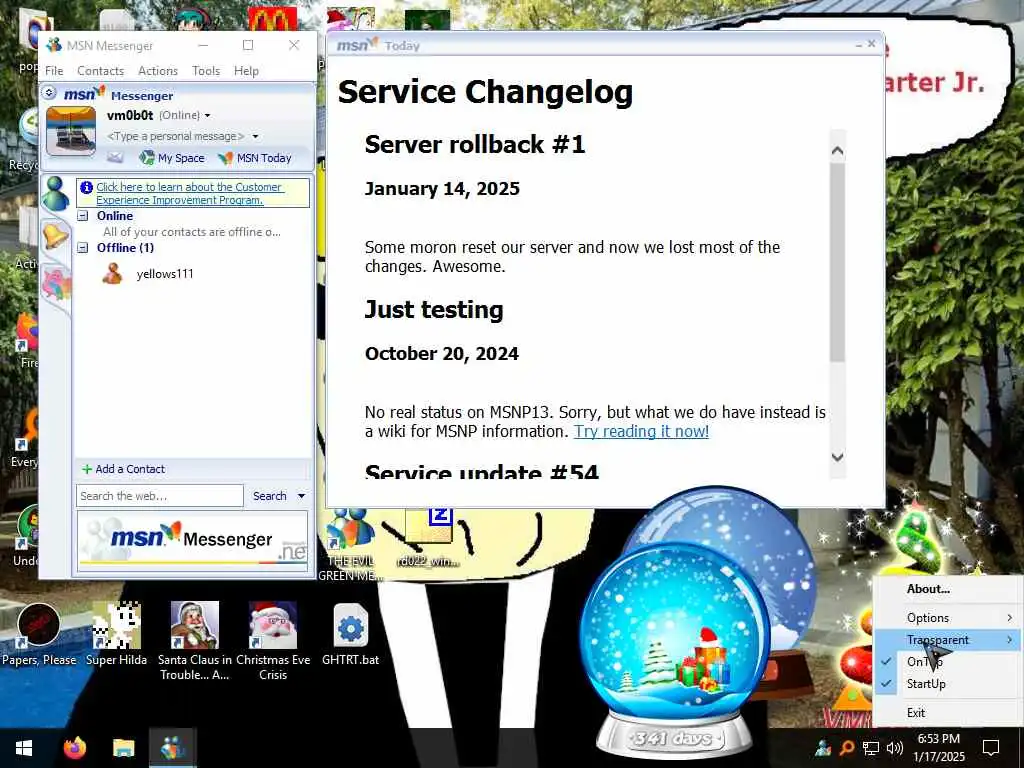The image size is (1024, 768).
Task: Open the volume speaker tray icon
Action: (x=895, y=748)
